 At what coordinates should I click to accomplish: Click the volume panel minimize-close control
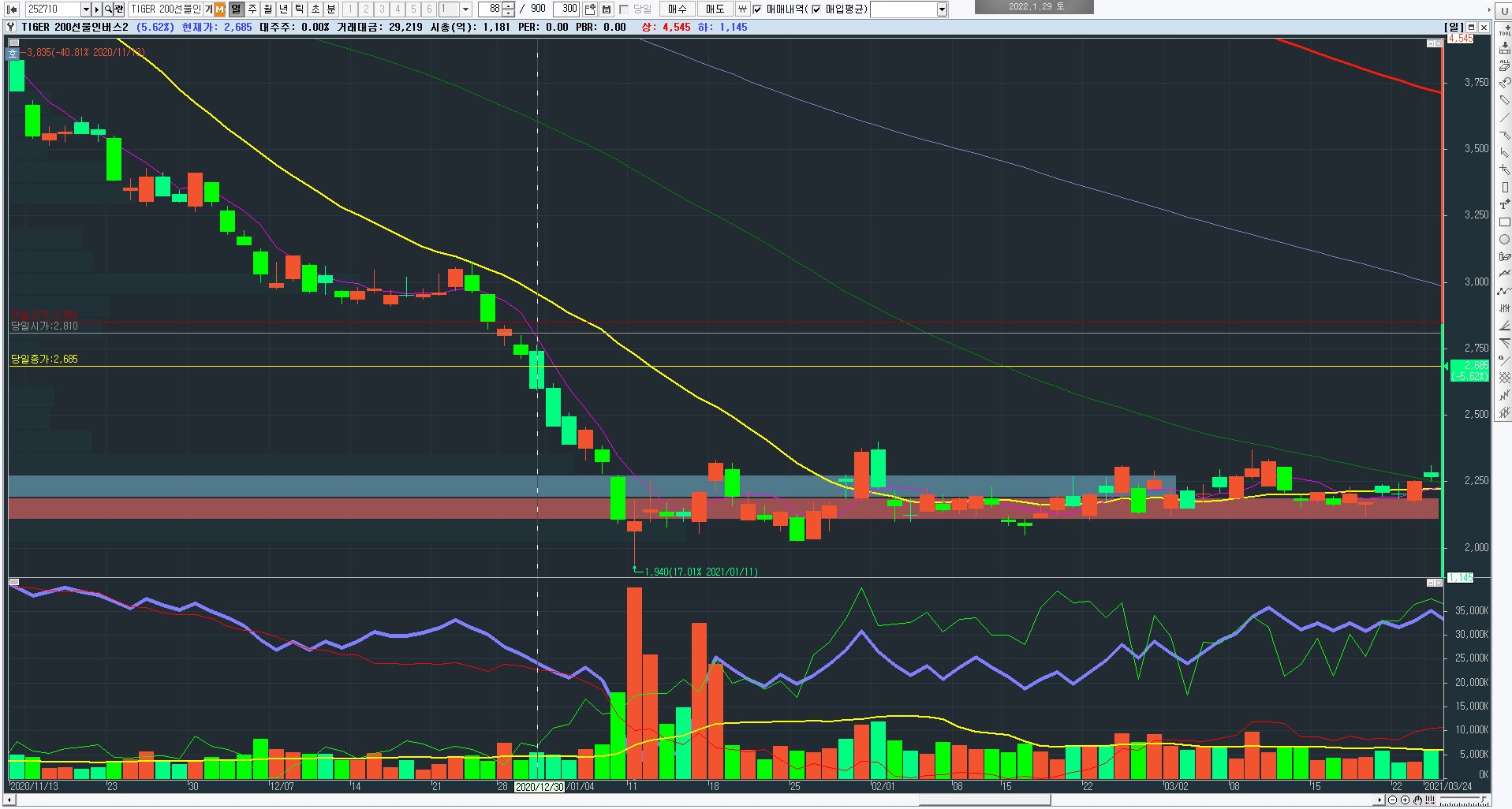click(x=1435, y=582)
